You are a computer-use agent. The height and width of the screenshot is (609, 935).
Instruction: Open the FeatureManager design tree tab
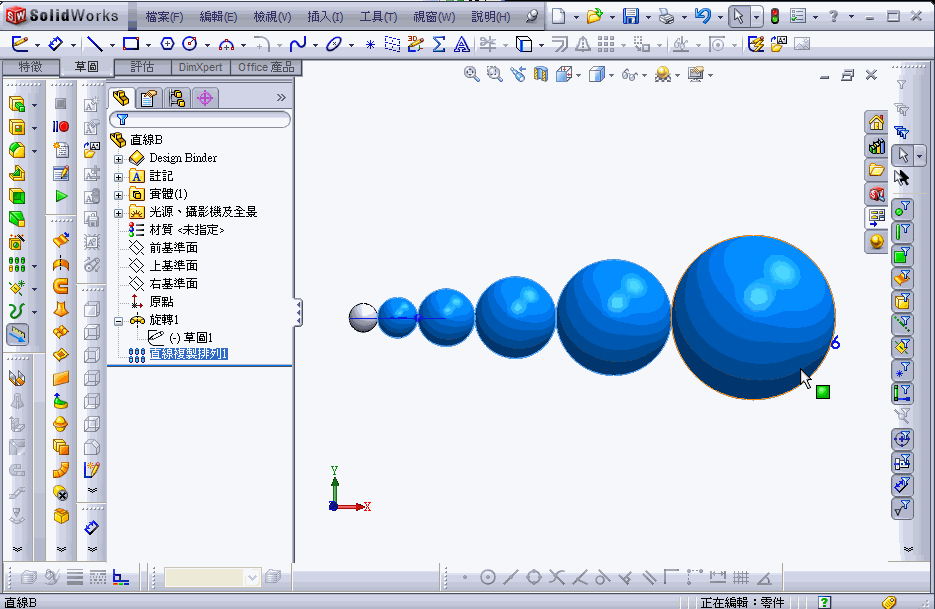click(x=121, y=98)
